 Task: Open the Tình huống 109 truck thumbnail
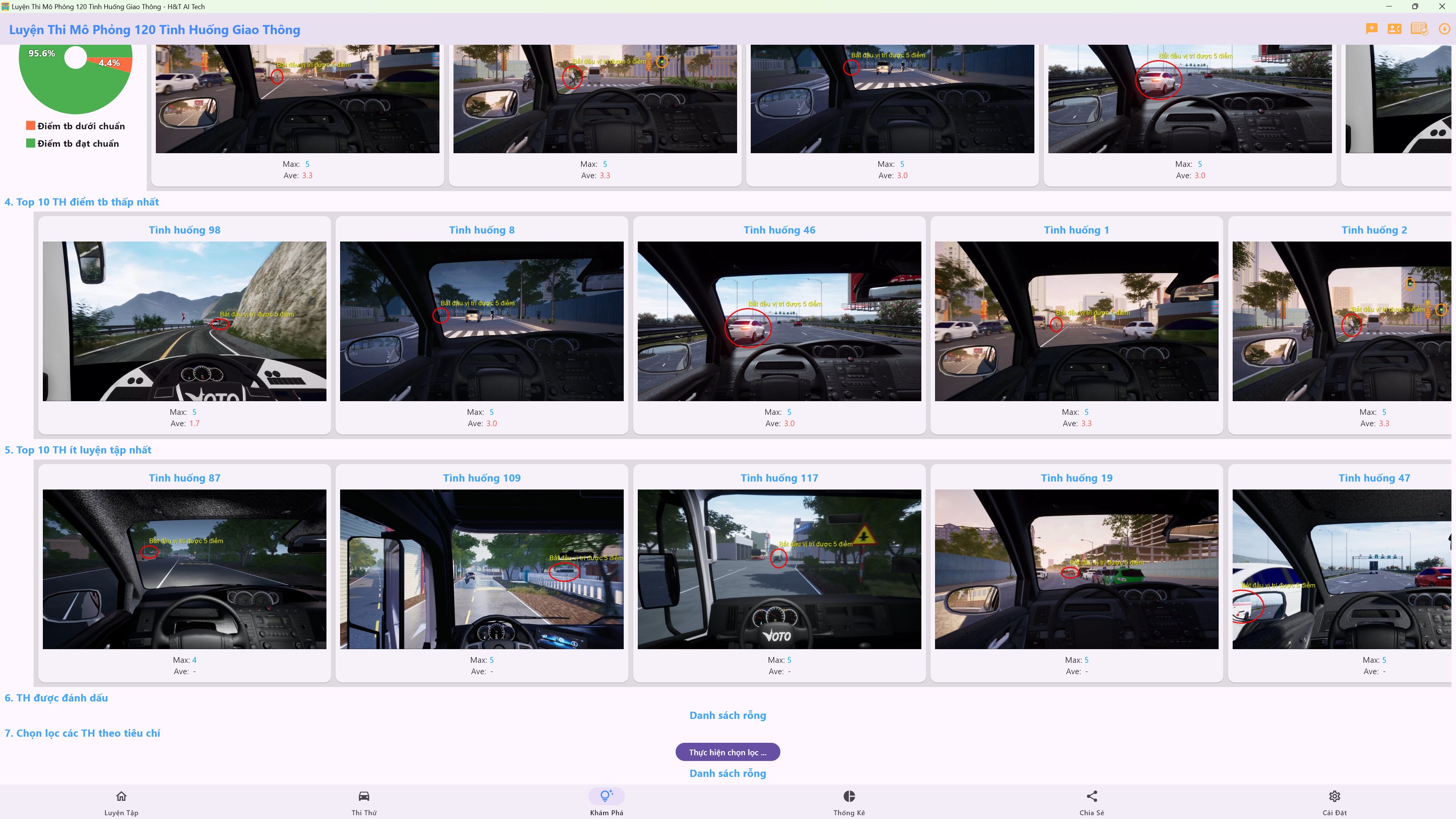click(x=482, y=569)
